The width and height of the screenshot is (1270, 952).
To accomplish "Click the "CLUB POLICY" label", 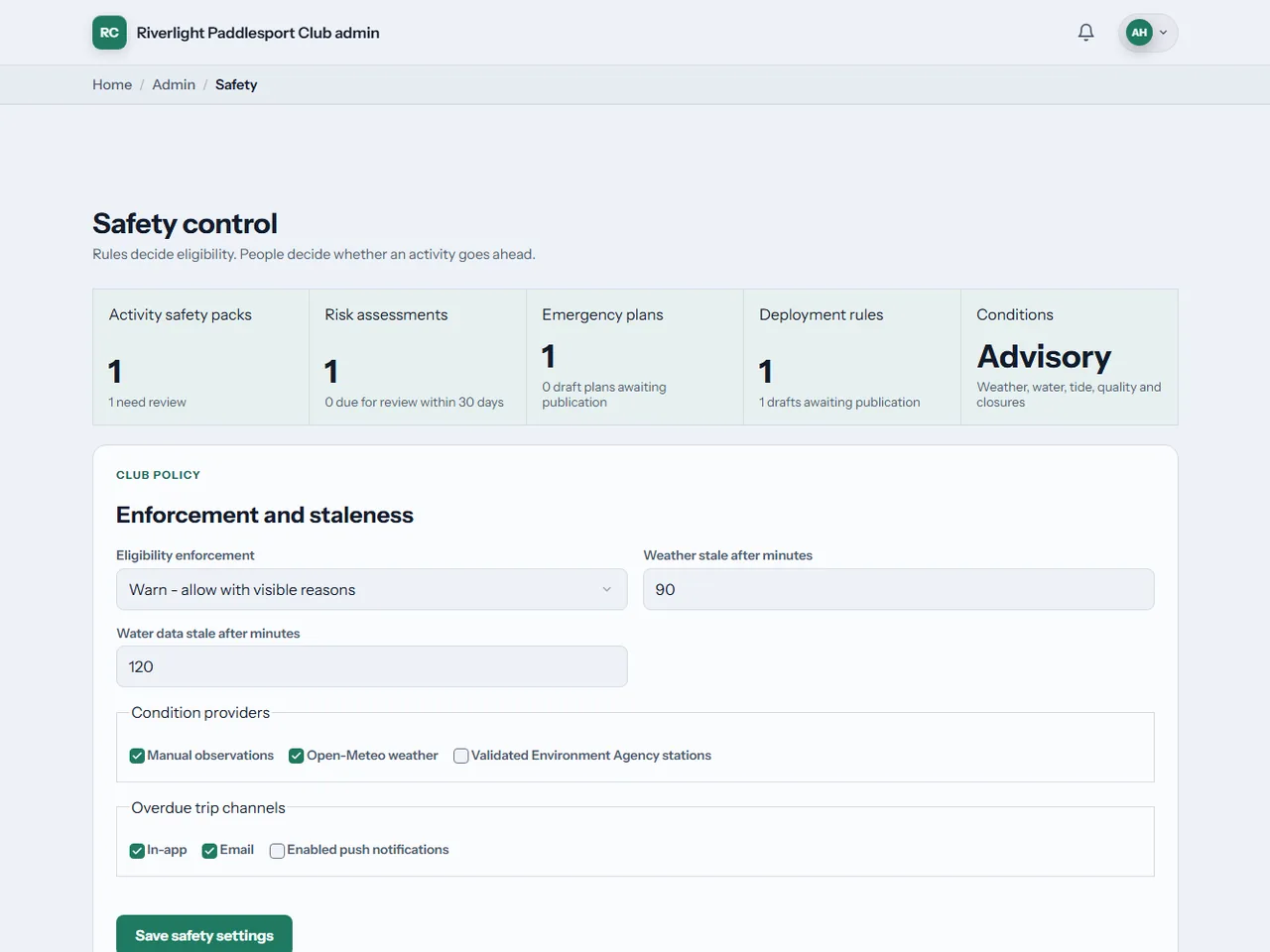I will (158, 475).
